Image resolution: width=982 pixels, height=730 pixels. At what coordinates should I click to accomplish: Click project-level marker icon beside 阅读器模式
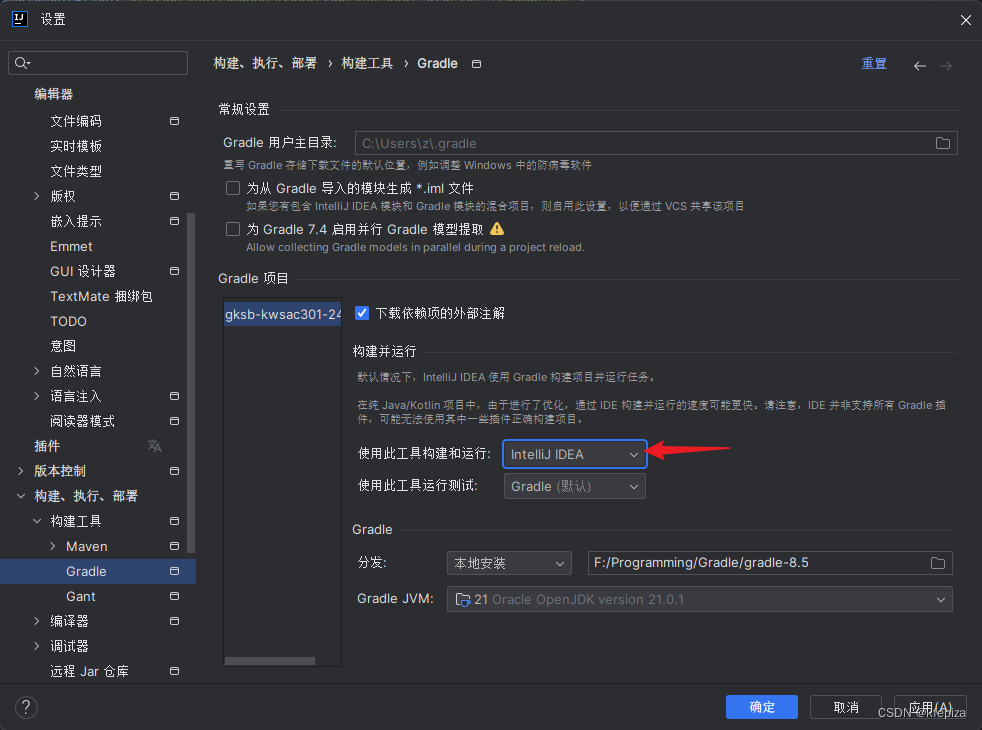tap(175, 421)
